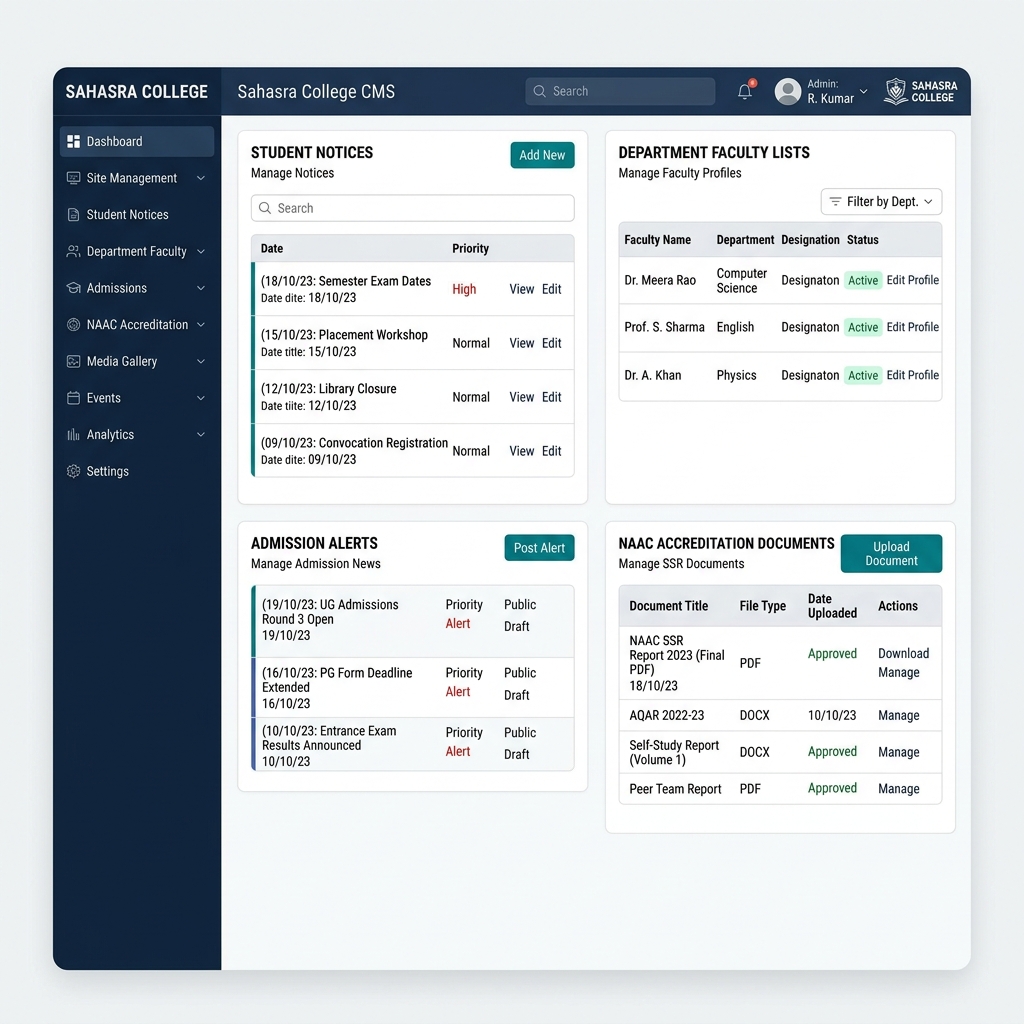Screen dimensions: 1024x1024
Task: Click the search magnifier in the top bar
Action: tap(540, 91)
